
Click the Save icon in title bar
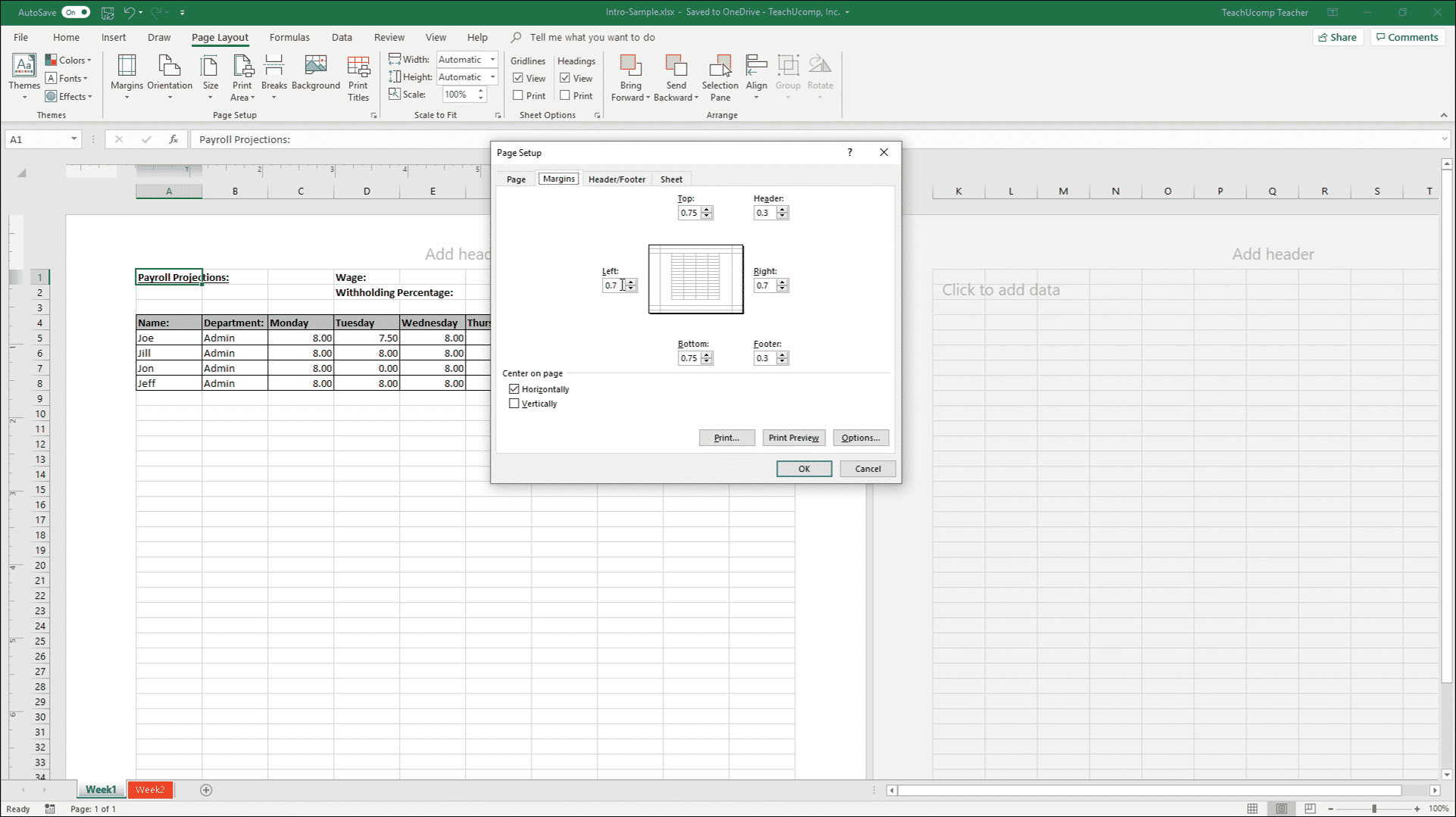tap(108, 12)
